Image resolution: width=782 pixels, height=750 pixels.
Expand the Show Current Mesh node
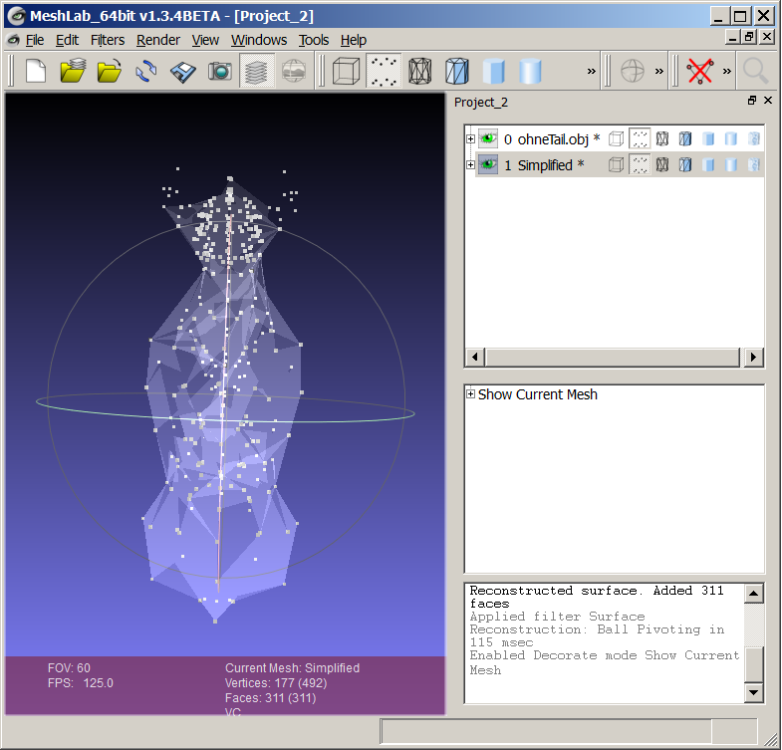point(470,394)
